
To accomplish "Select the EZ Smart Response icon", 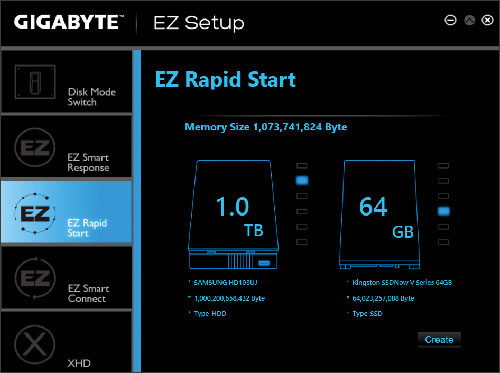I will (x=35, y=147).
